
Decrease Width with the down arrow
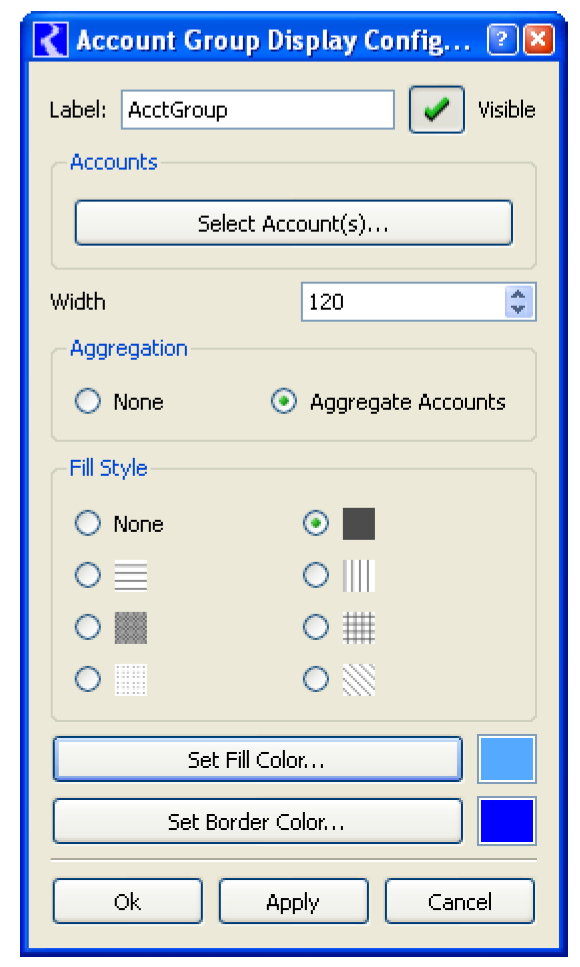pos(518,309)
